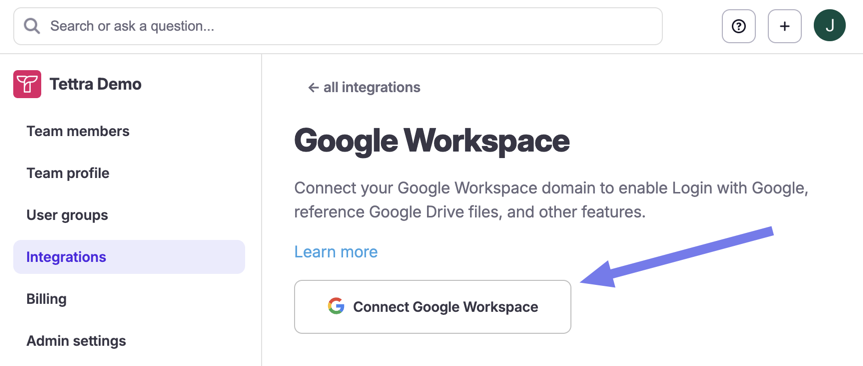Screen dimensions: 863x366
Task: Click the Tettra Demo team name
Action: pos(95,84)
